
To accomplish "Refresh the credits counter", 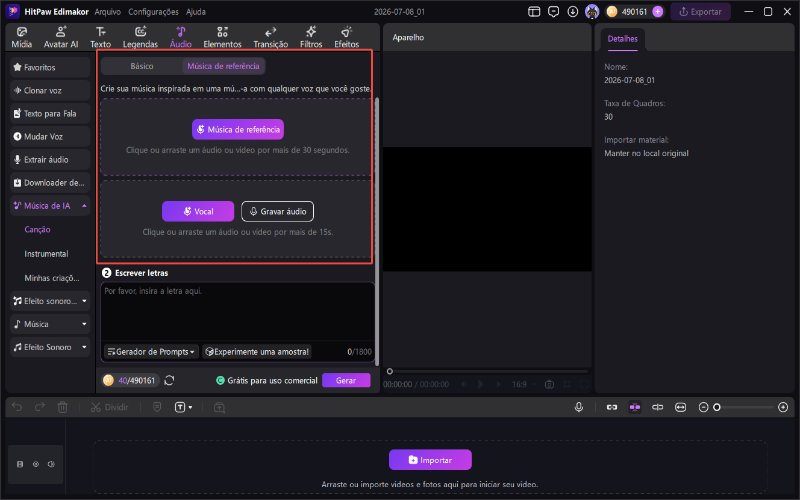I will (x=169, y=380).
